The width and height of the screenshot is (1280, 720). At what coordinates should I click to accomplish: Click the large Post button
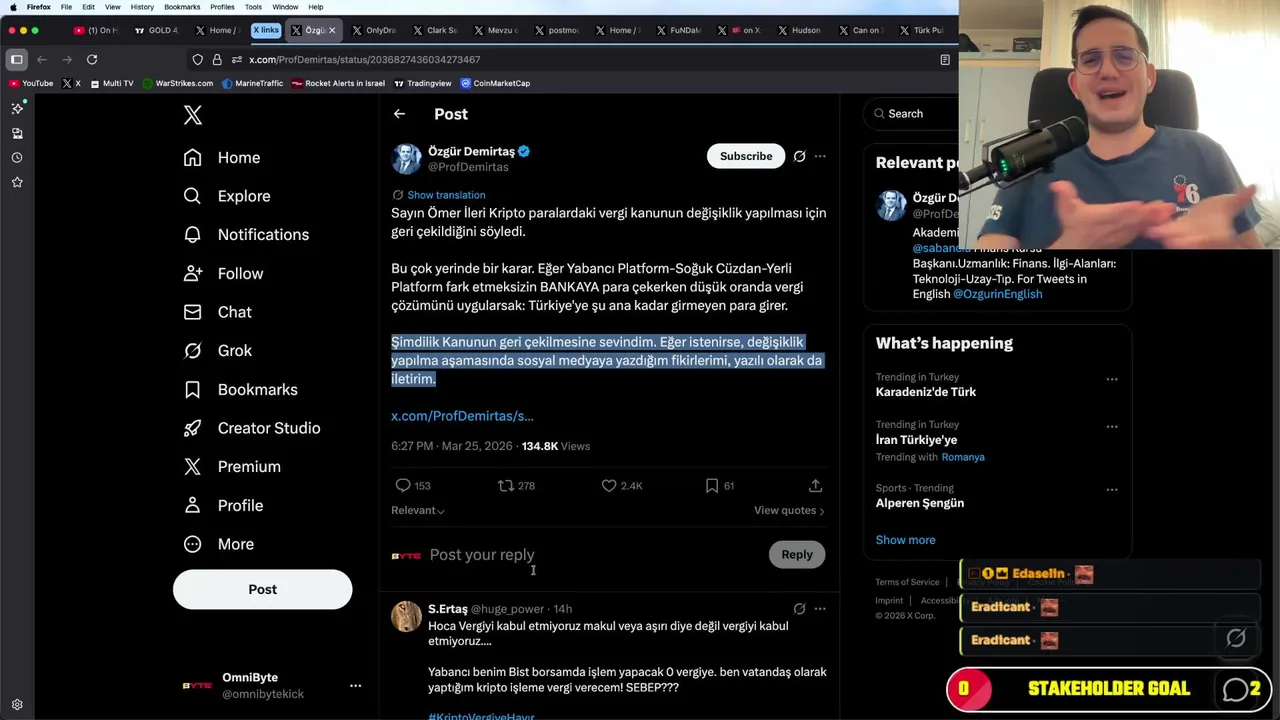(x=262, y=589)
